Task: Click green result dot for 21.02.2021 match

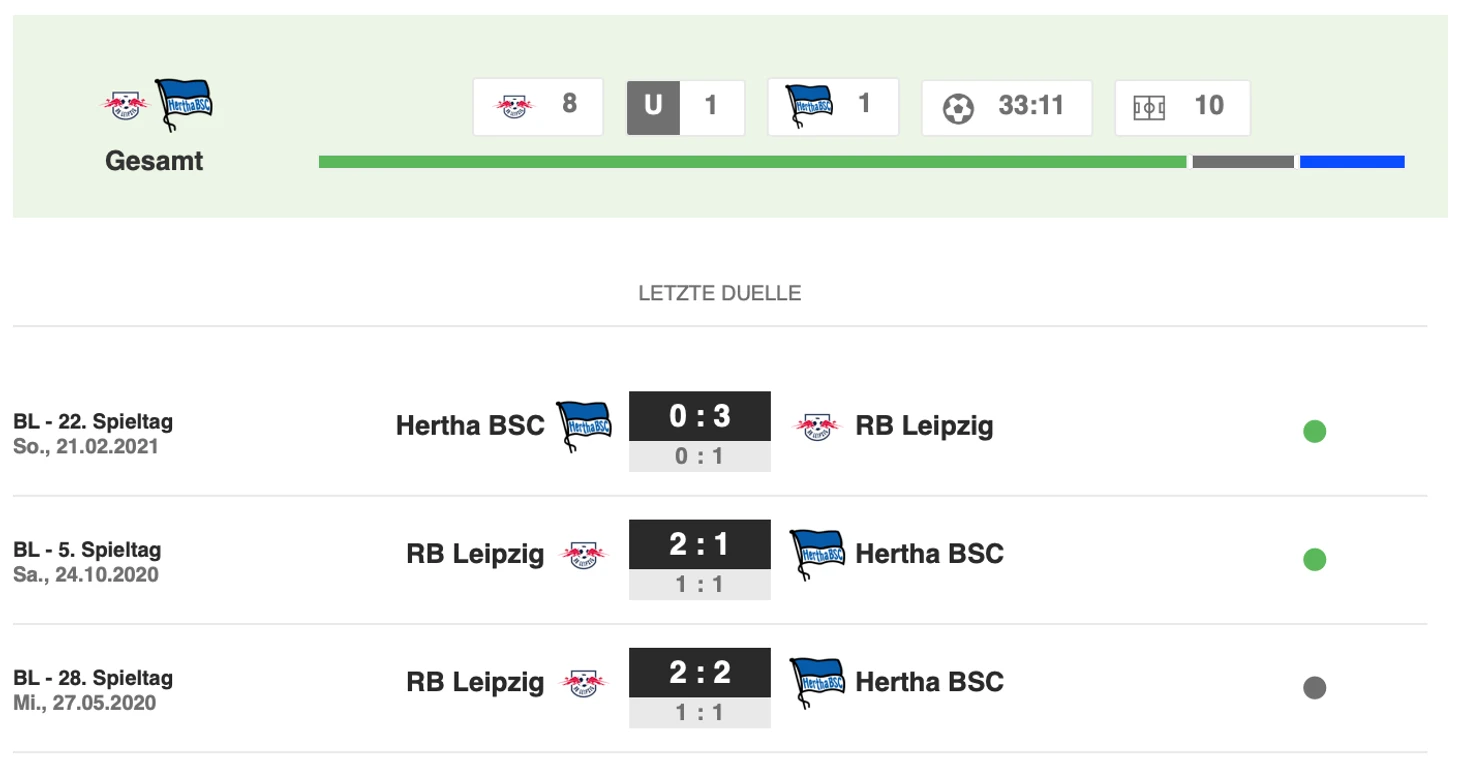Action: click(x=1314, y=432)
